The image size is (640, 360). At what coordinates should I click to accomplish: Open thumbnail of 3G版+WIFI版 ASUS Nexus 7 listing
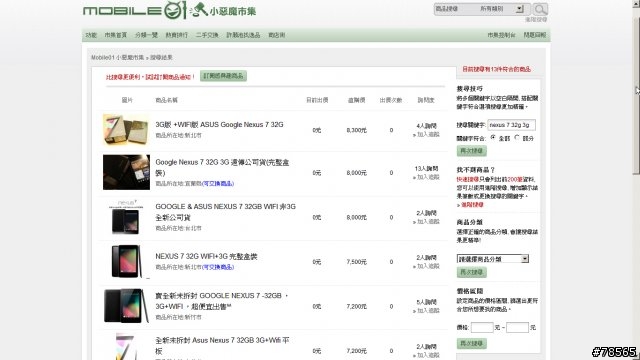click(x=126, y=130)
